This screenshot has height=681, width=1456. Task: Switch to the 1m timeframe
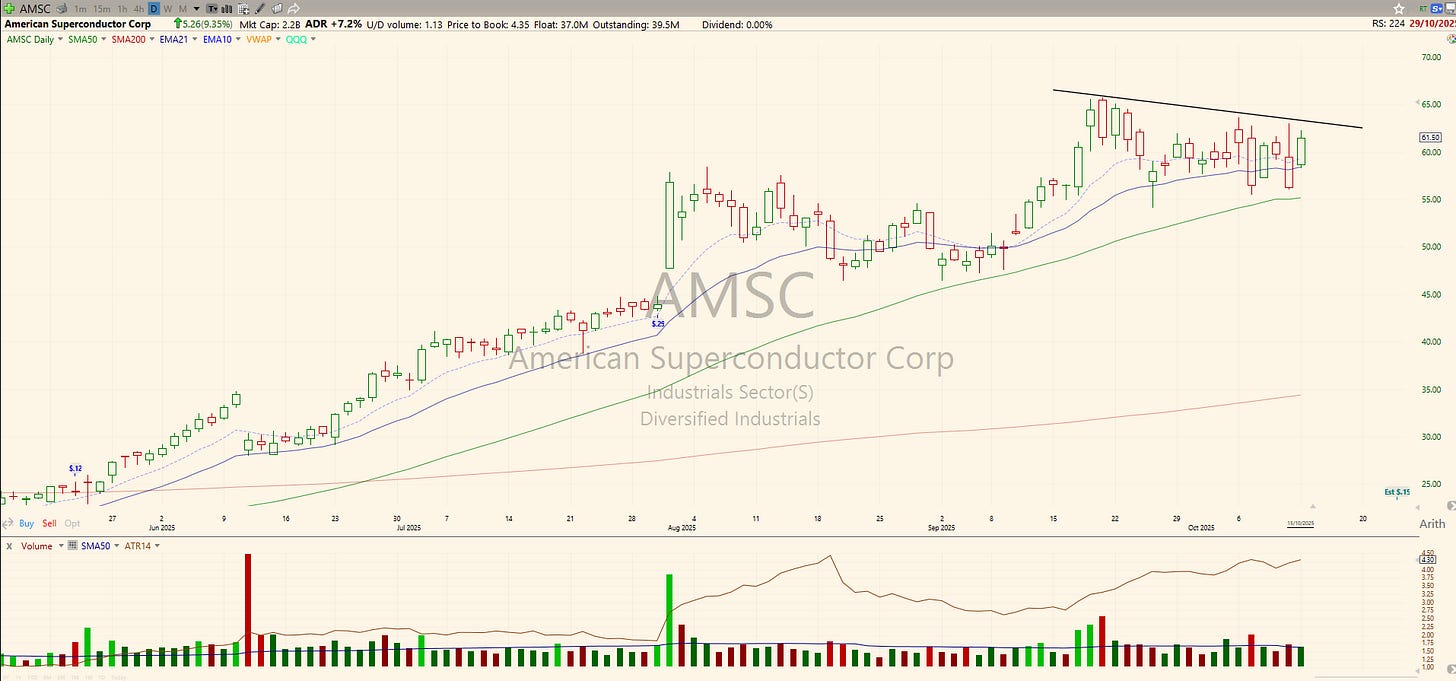click(80, 9)
